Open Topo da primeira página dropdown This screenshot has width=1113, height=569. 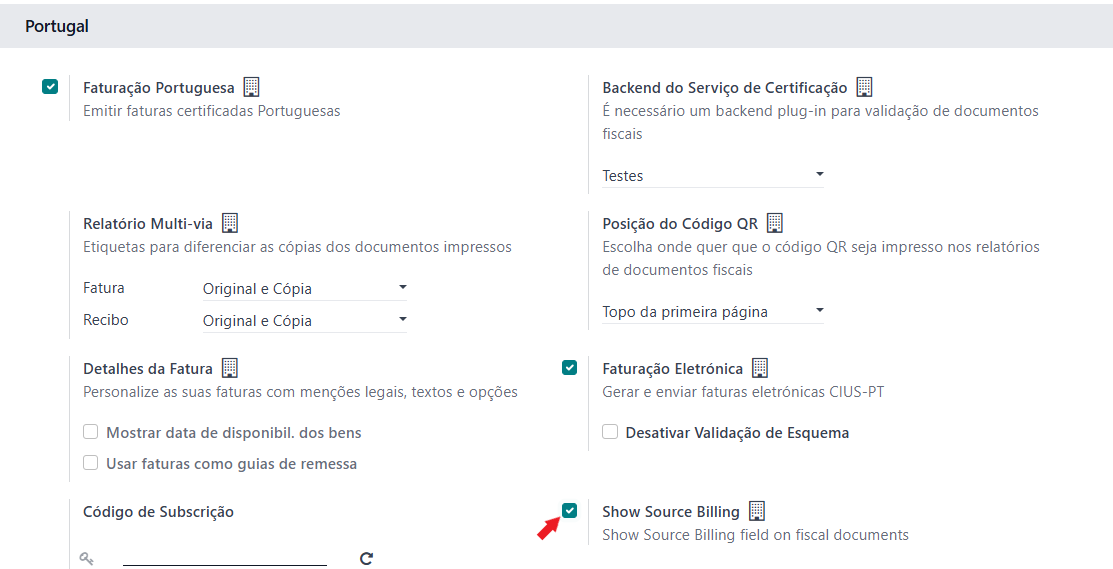coord(713,311)
